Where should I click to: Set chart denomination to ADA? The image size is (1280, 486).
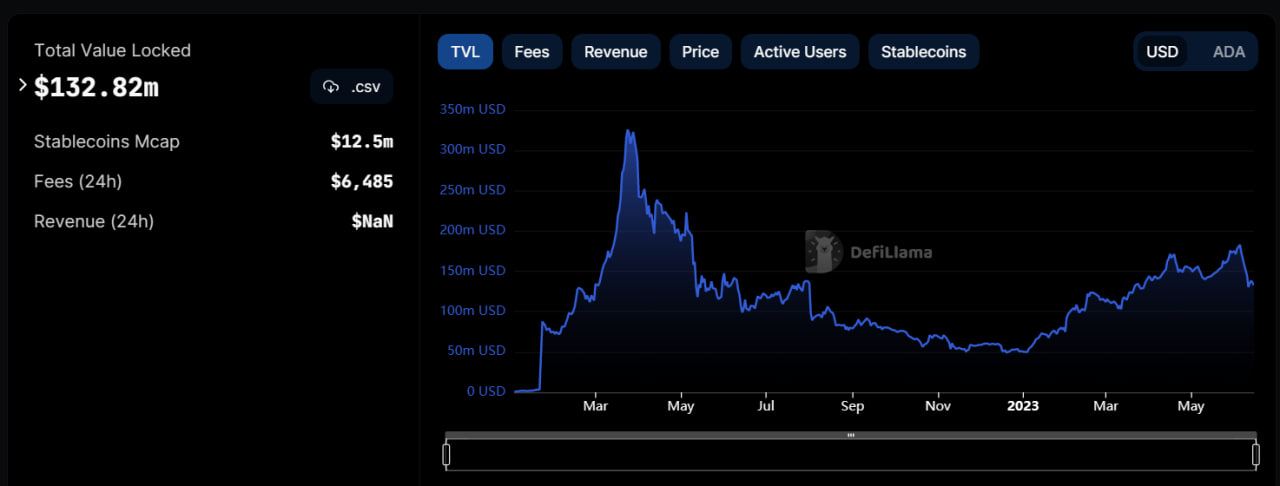point(1229,52)
